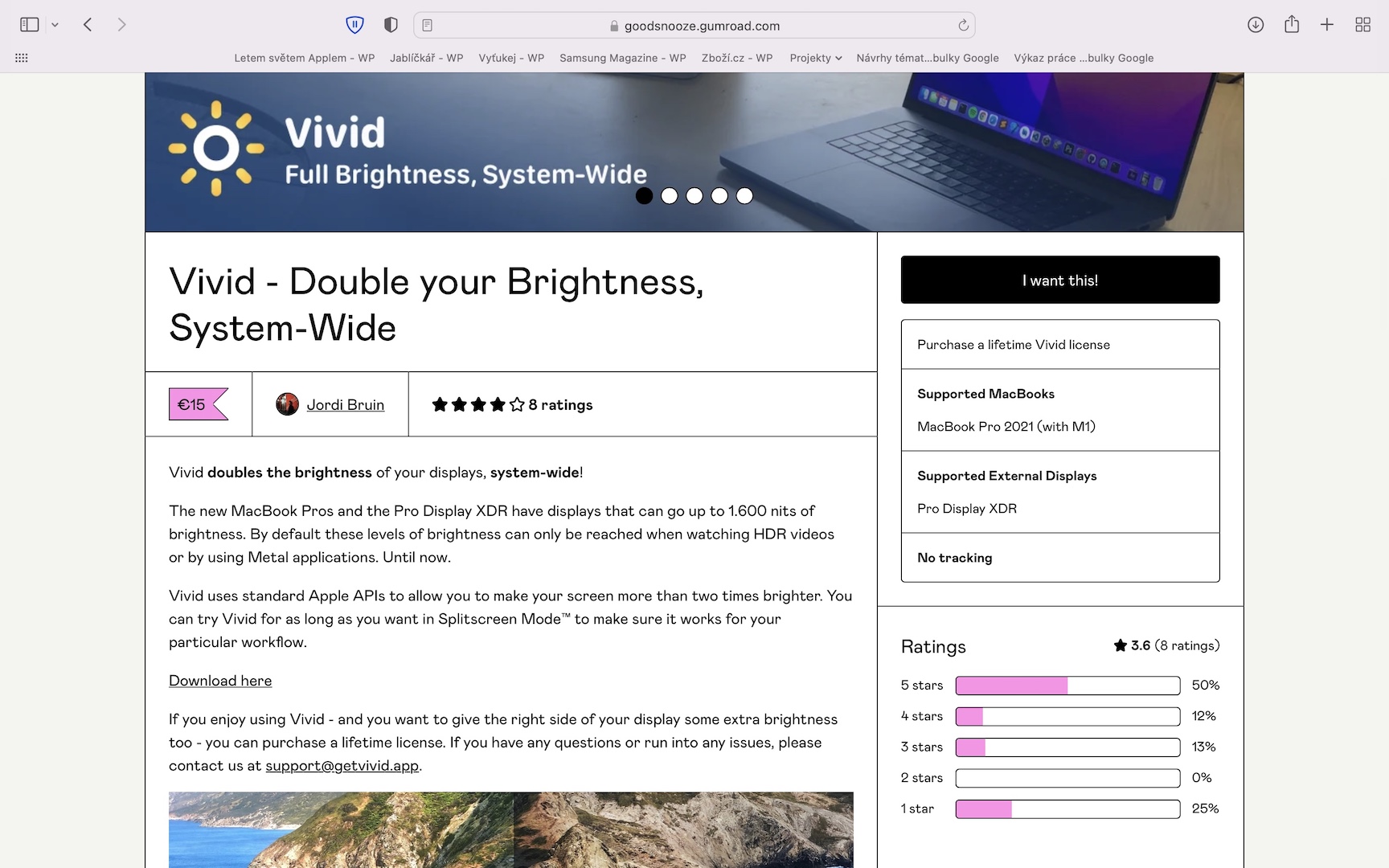Viewport: 1389px width, 868px height.
Task: Open the Jablíčkář - WP bookmark
Action: (x=426, y=58)
